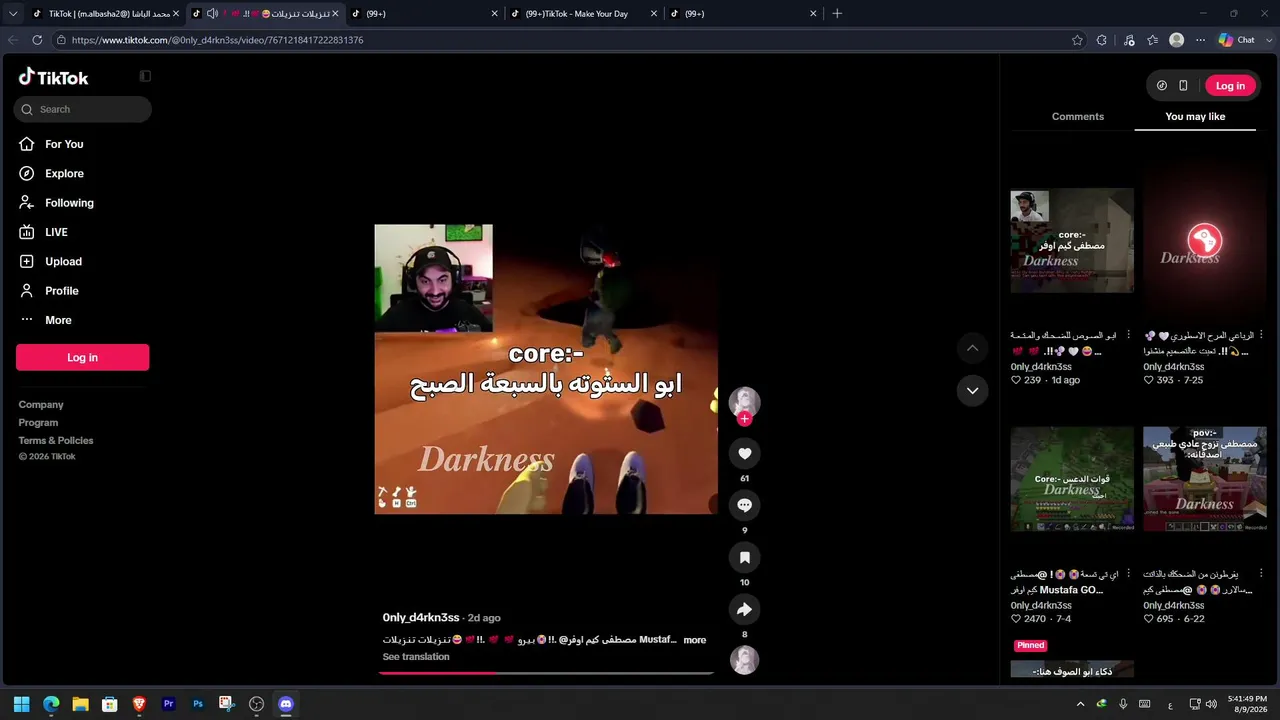1280x720 pixels.
Task: Share the video with the arrow icon
Action: tap(744, 610)
